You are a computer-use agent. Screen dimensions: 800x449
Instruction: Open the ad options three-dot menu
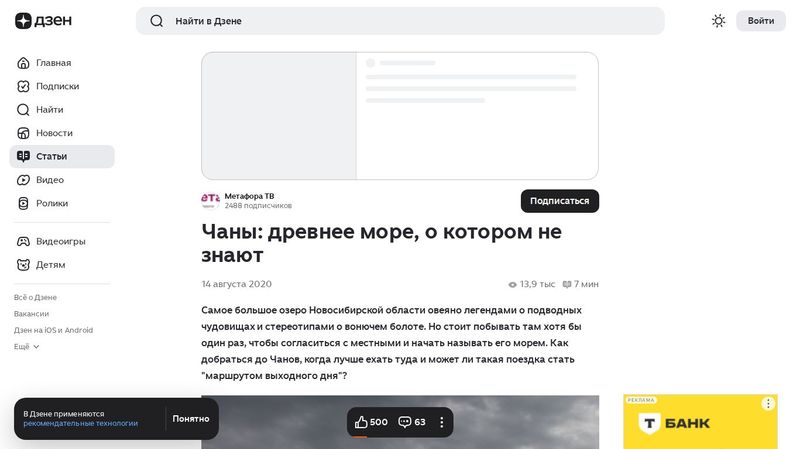click(x=768, y=404)
